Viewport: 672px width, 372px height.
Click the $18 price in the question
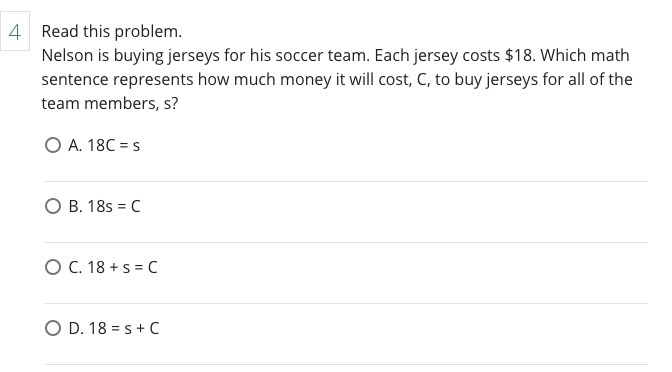point(519,56)
